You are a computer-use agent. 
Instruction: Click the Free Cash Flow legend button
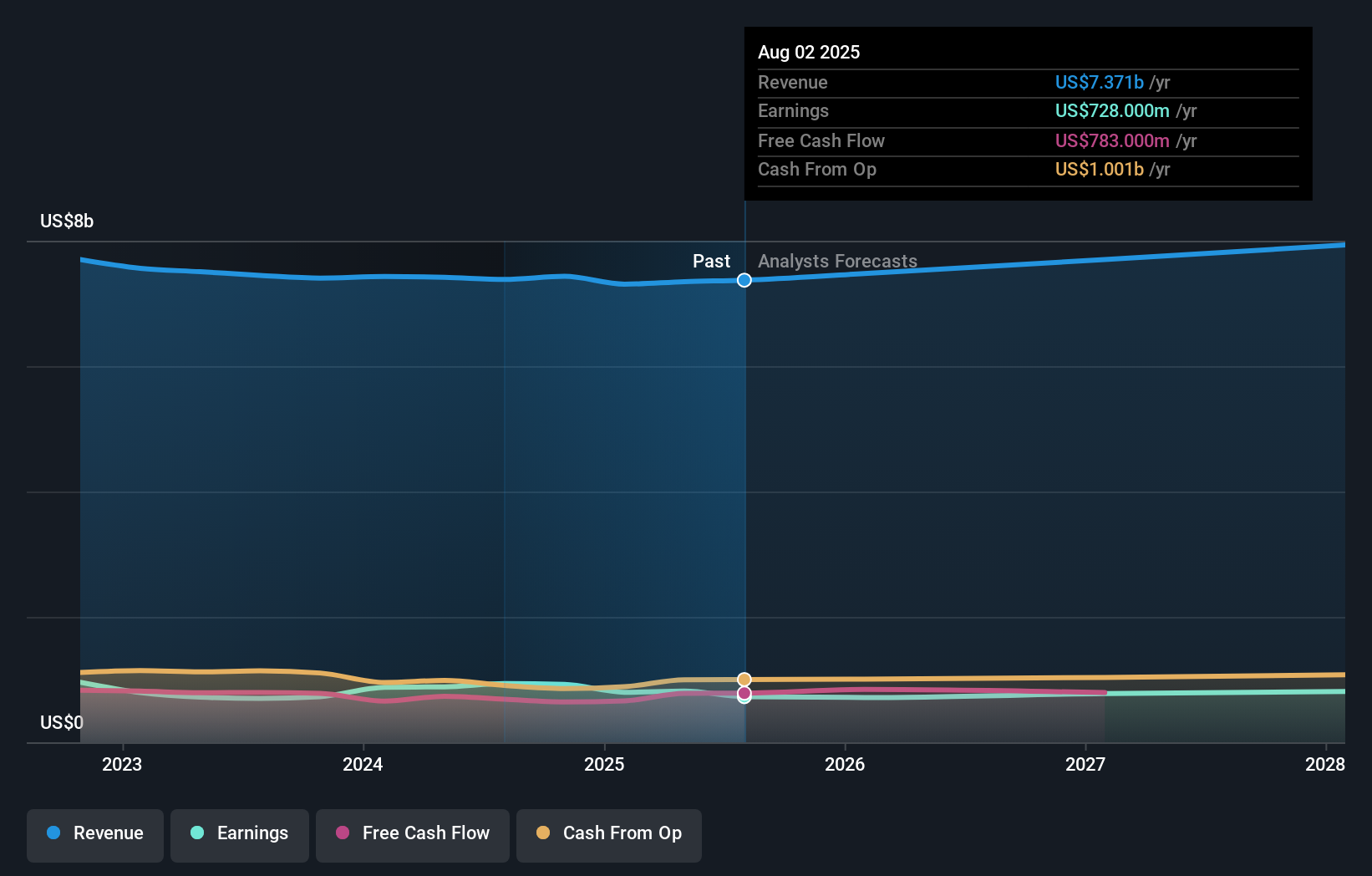[412, 835]
